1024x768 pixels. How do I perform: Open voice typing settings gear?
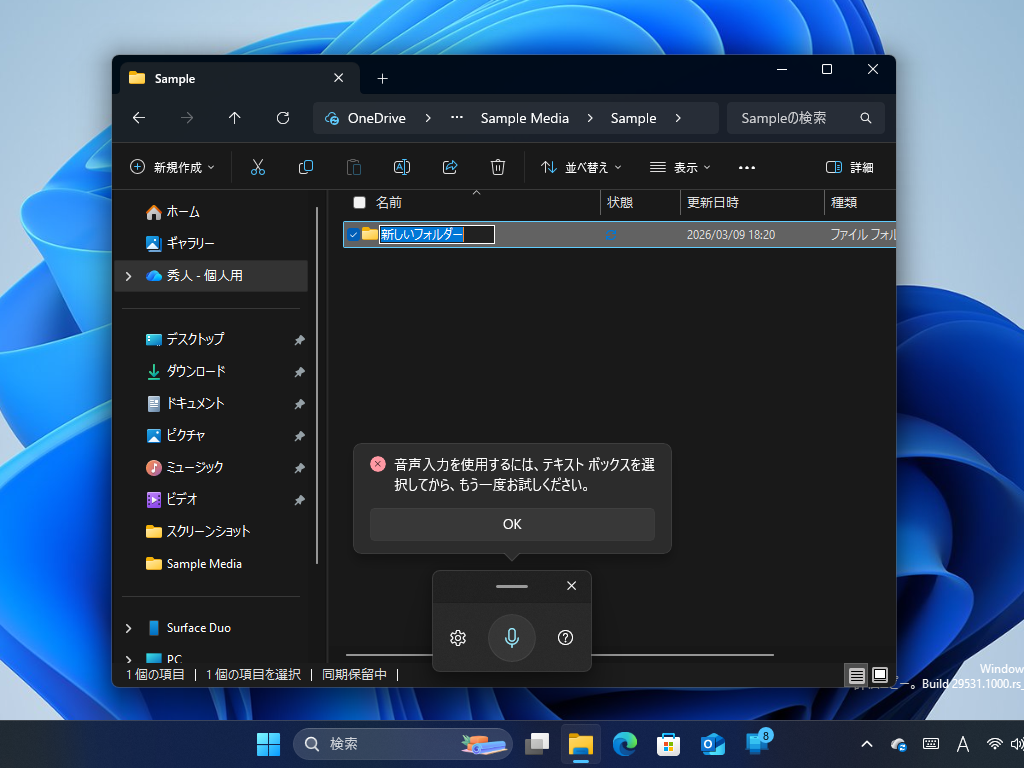[x=458, y=638]
